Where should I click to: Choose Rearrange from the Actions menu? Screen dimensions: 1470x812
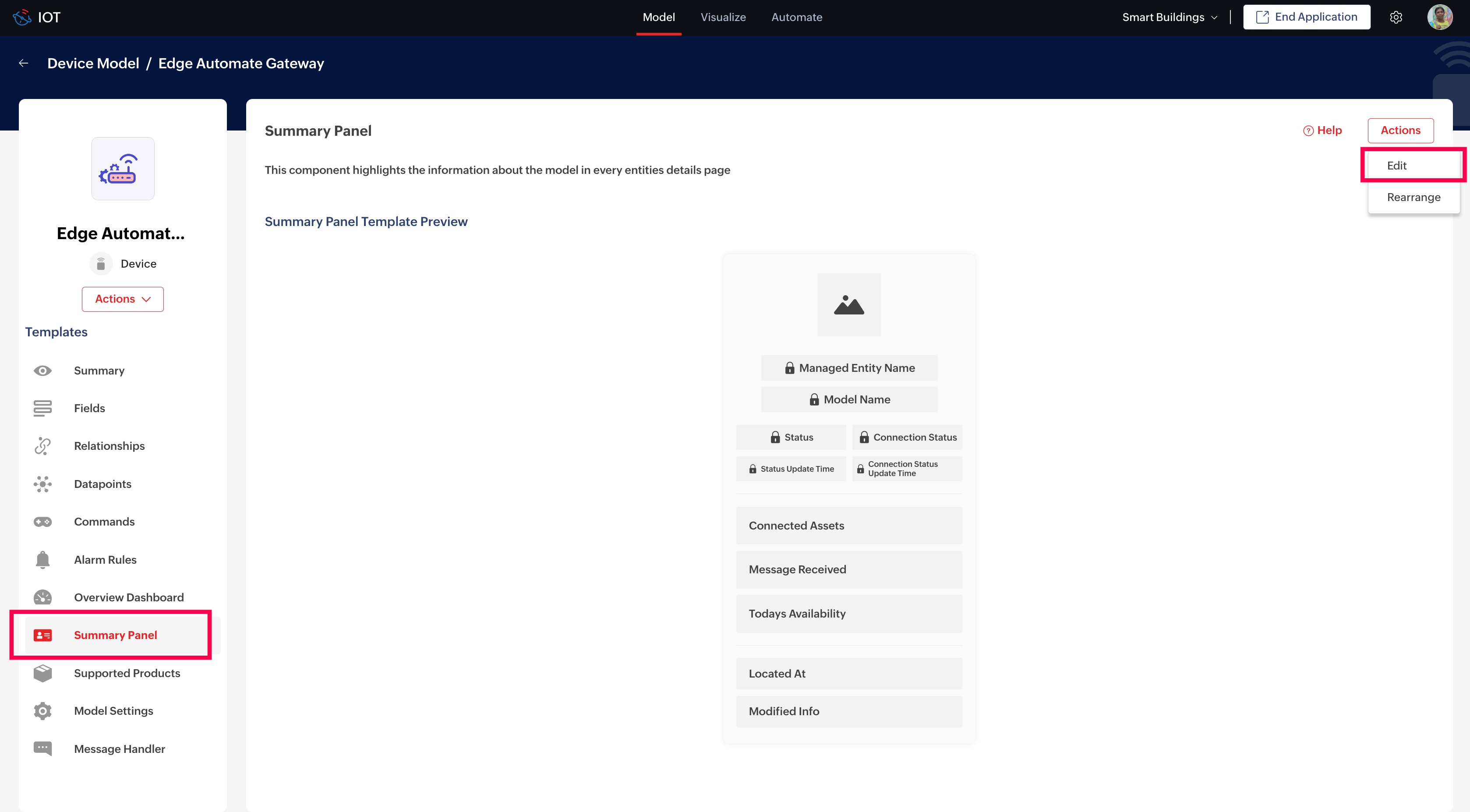pyautogui.click(x=1413, y=198)
